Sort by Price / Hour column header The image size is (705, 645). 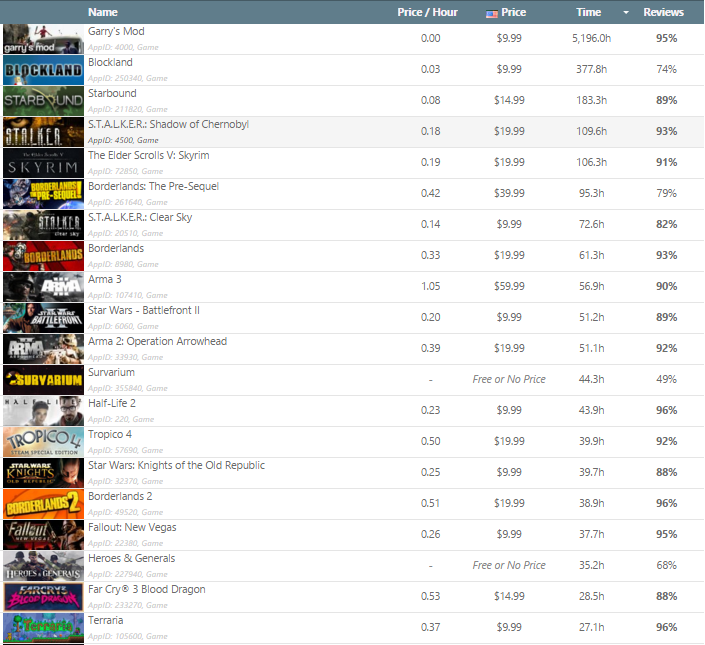click(427, 12)
